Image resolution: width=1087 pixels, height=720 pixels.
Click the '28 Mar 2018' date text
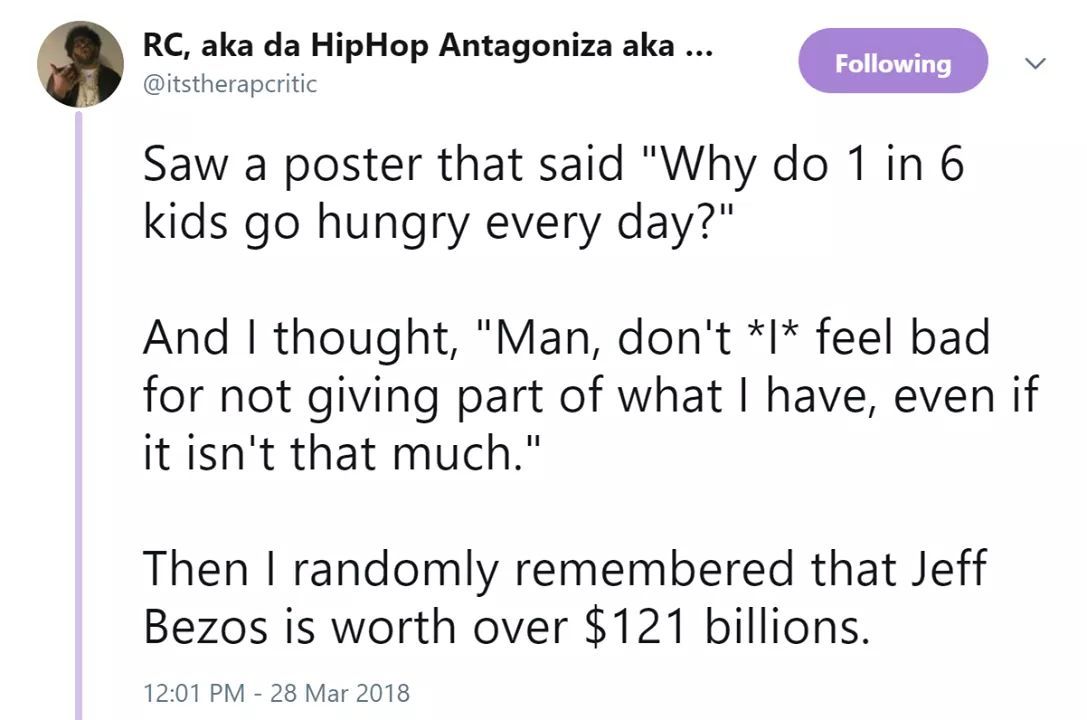coord(339,692)
